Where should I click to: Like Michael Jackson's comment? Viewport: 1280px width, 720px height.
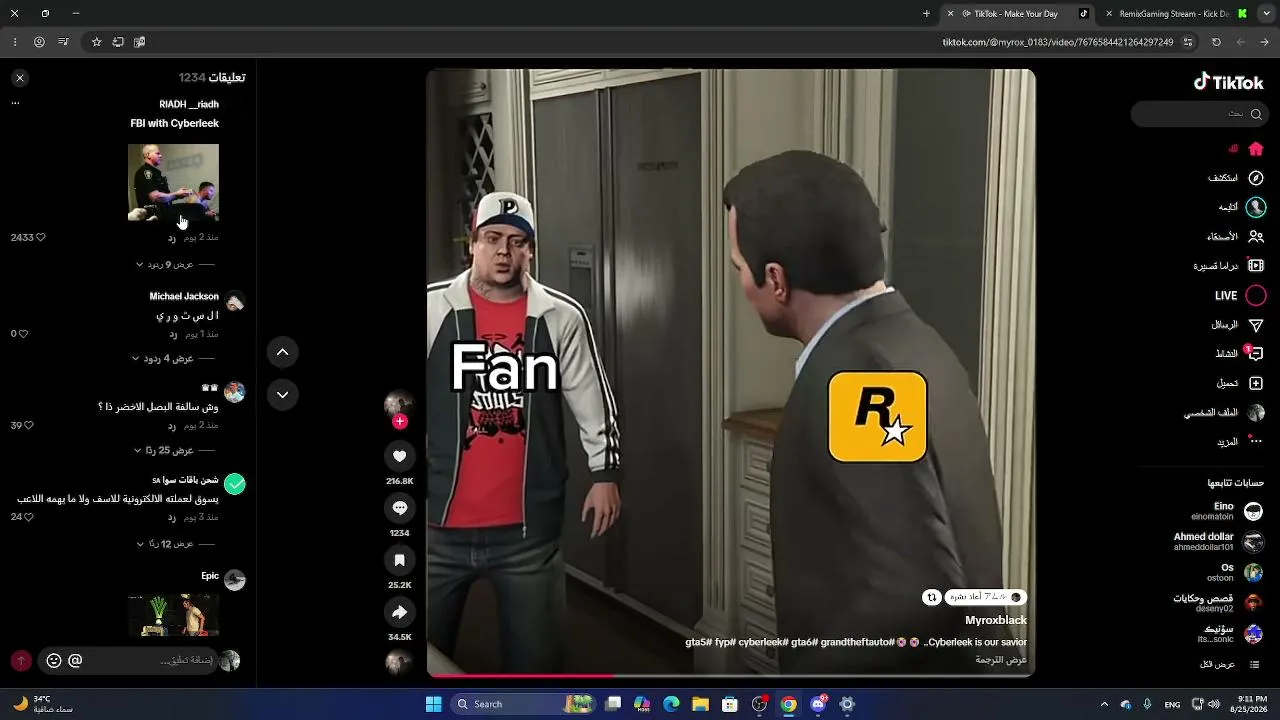pyautogui.click(x=23, y=334)
